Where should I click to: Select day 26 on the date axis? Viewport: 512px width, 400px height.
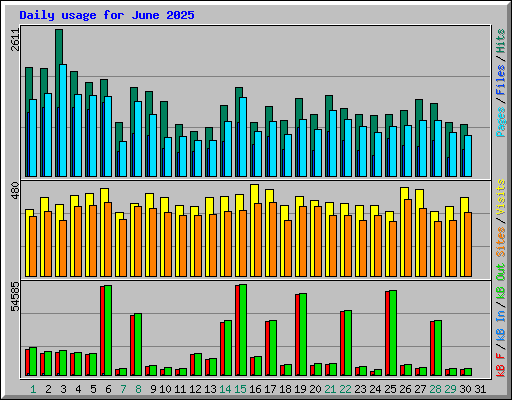click(x=405, y=389)
